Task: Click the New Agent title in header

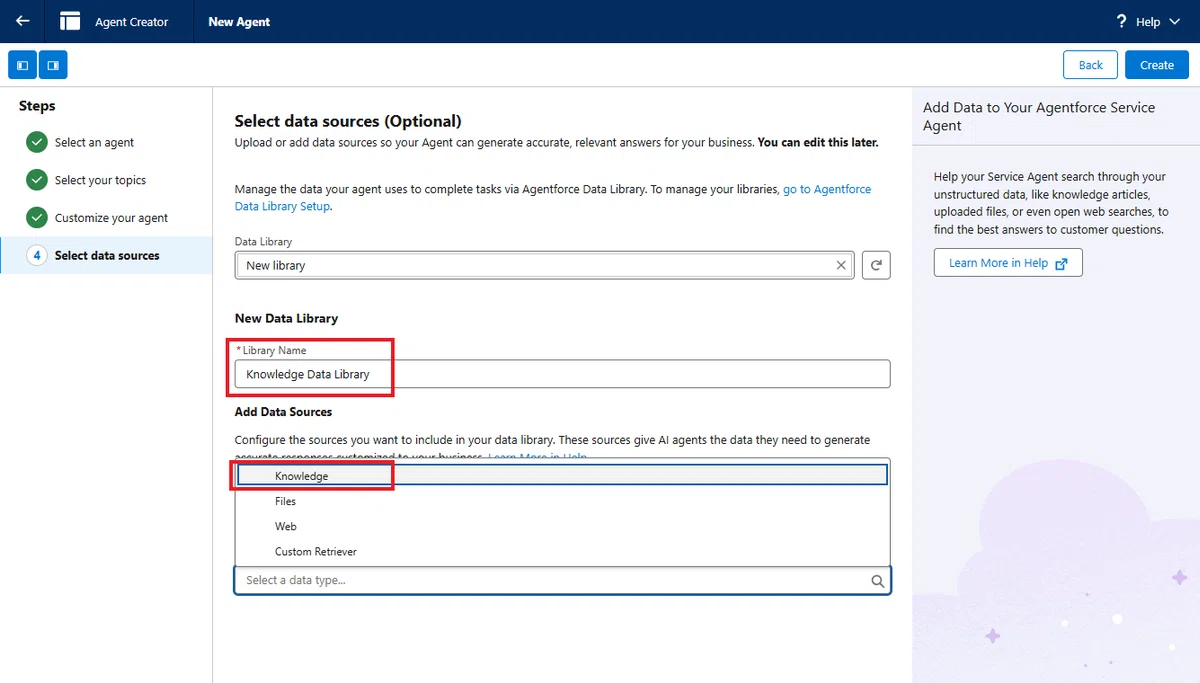Action: click(239, 21)
